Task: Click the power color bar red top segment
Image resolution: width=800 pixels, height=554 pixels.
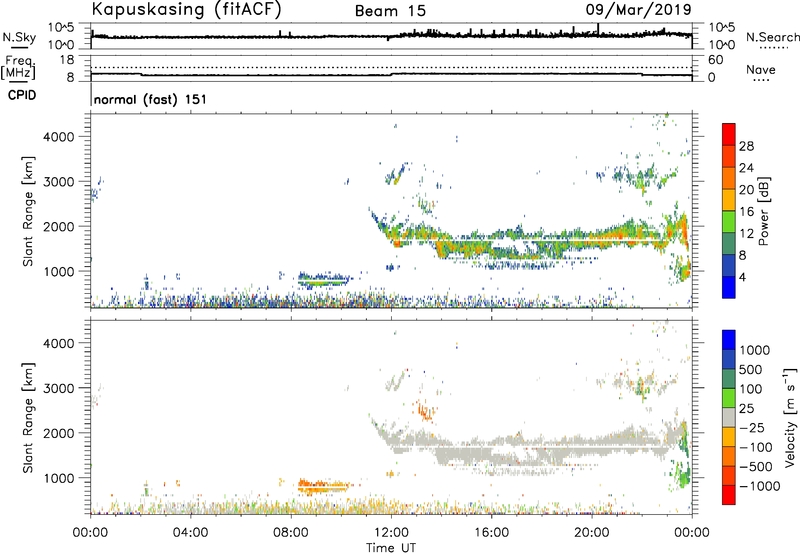Action: (x=729, y=132)
